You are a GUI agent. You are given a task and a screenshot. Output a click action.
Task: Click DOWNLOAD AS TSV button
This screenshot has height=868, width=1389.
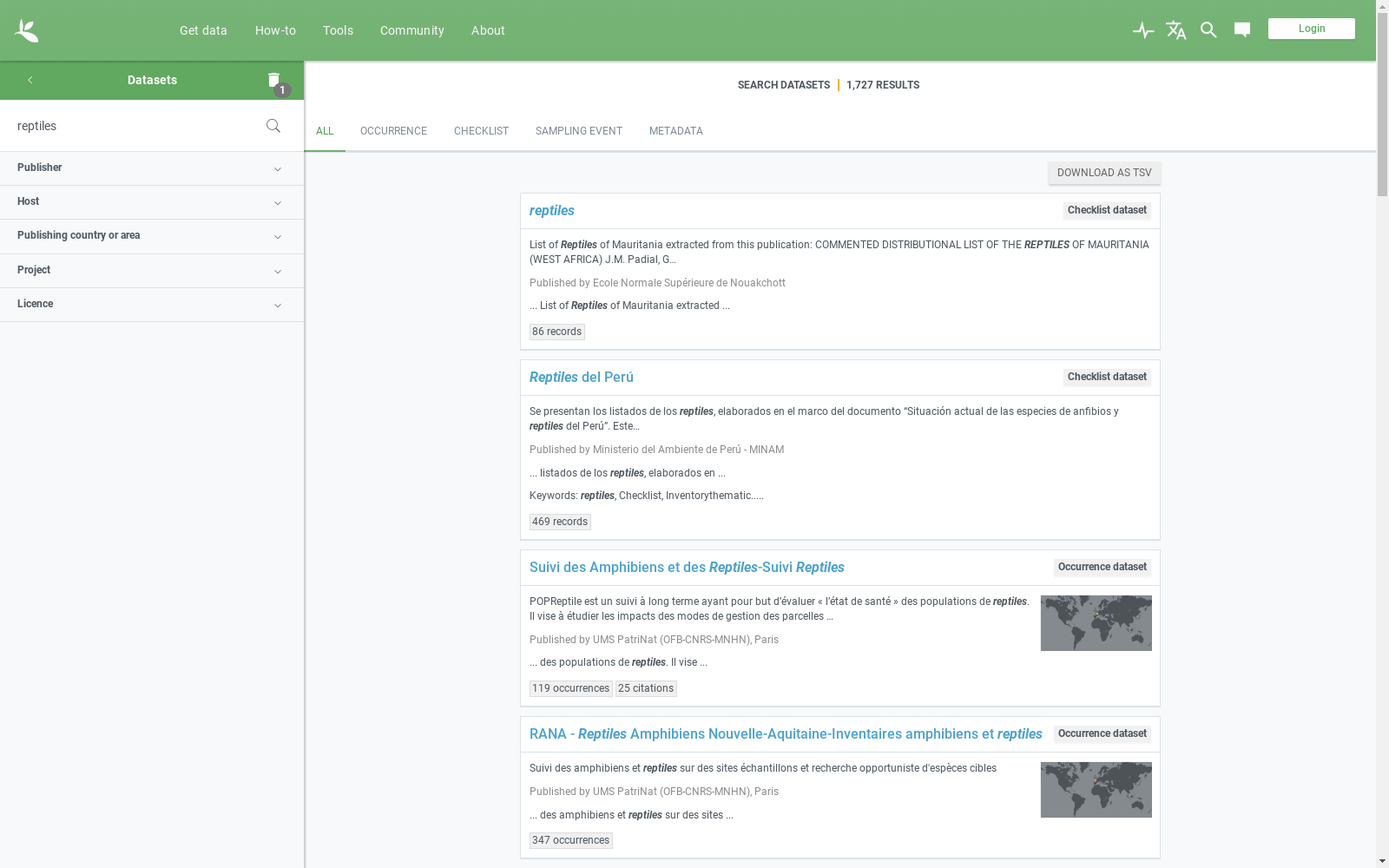pyautogui.click(x=1104, y=173)
